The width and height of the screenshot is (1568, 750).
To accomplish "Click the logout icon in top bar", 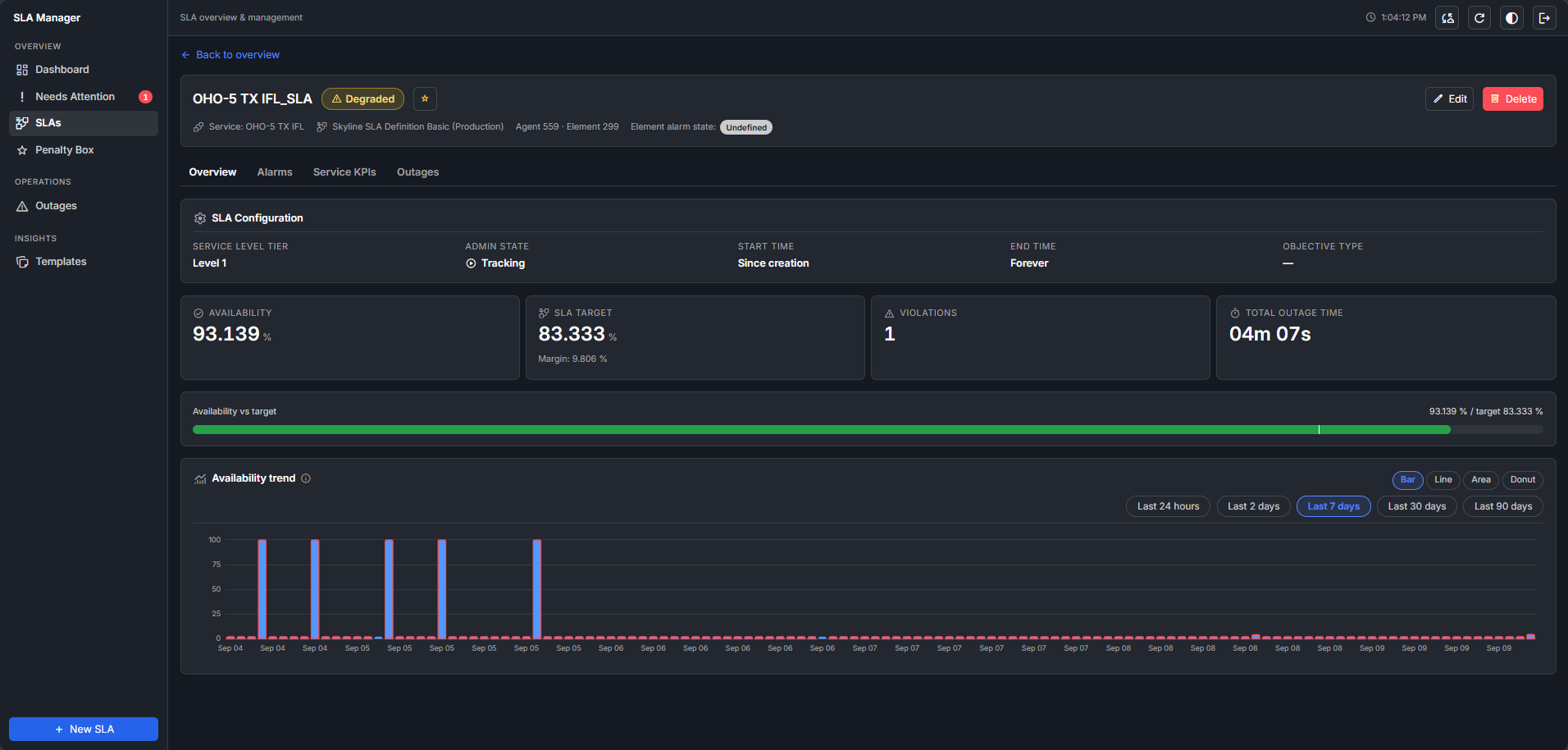I will (x=1544, y=18).
